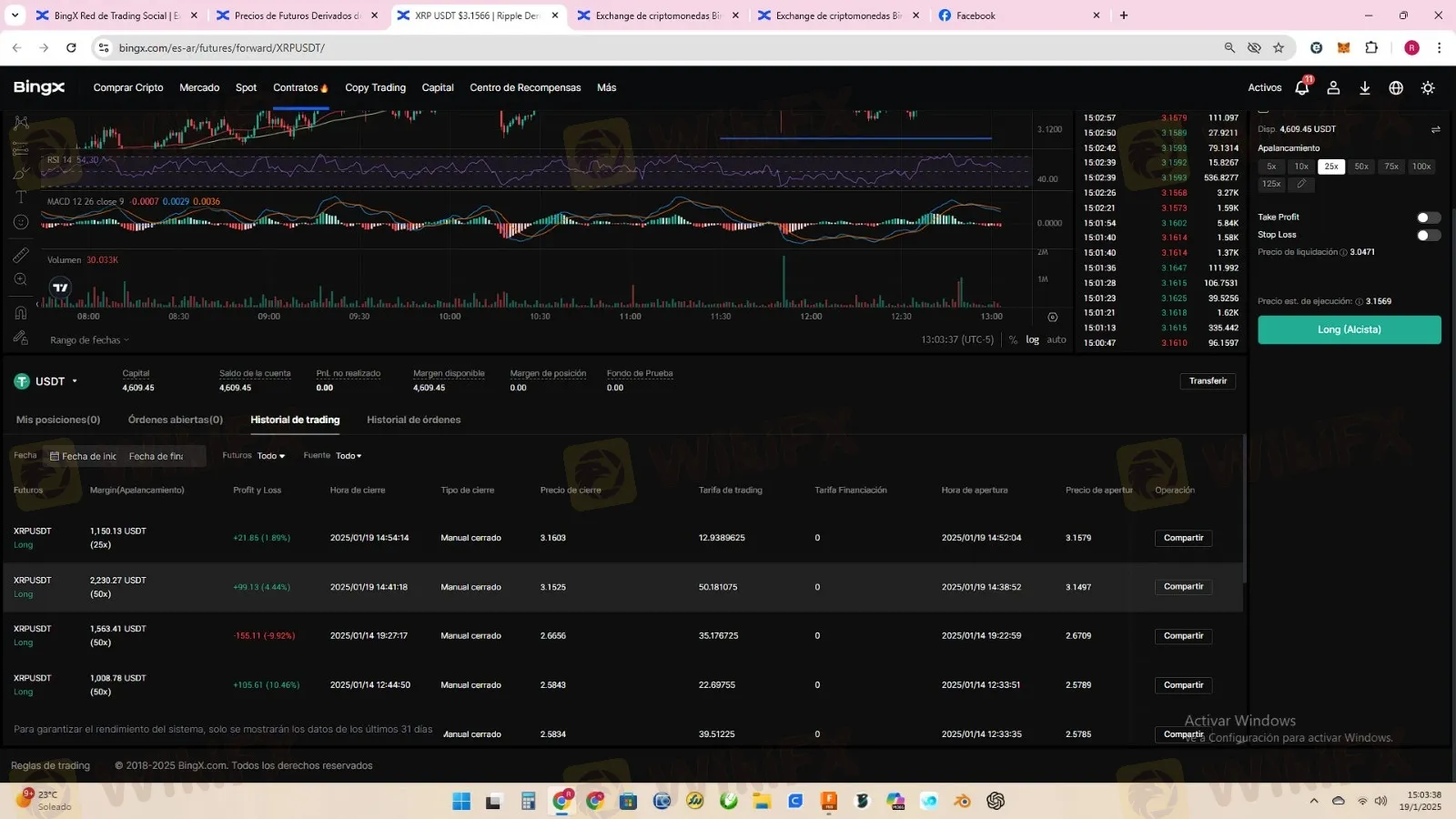This screenshot has width=1456, height=819.
Task: Switch theme using the sun icon
Action: point(1428,87)
